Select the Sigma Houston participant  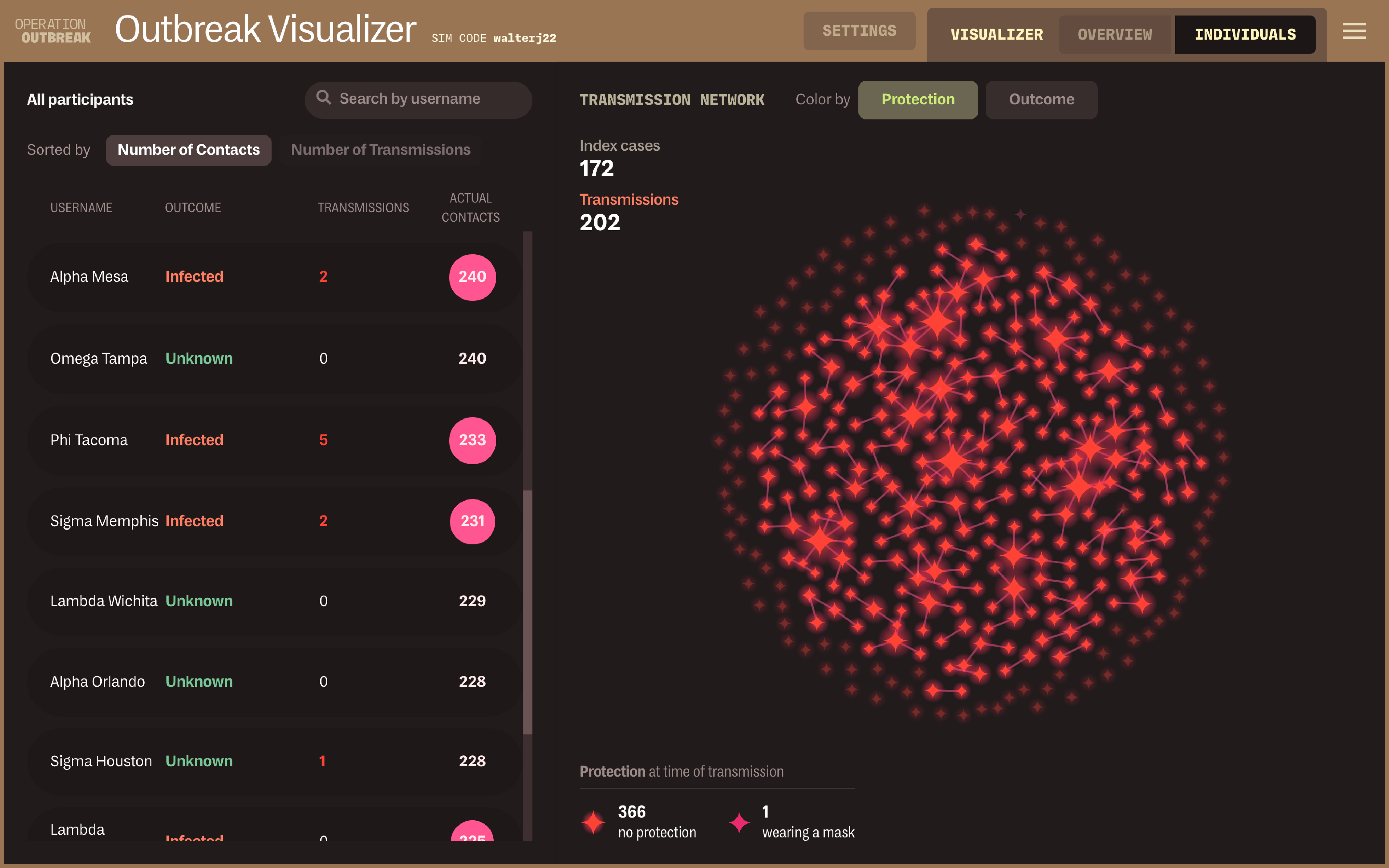[x=275, y=761]
